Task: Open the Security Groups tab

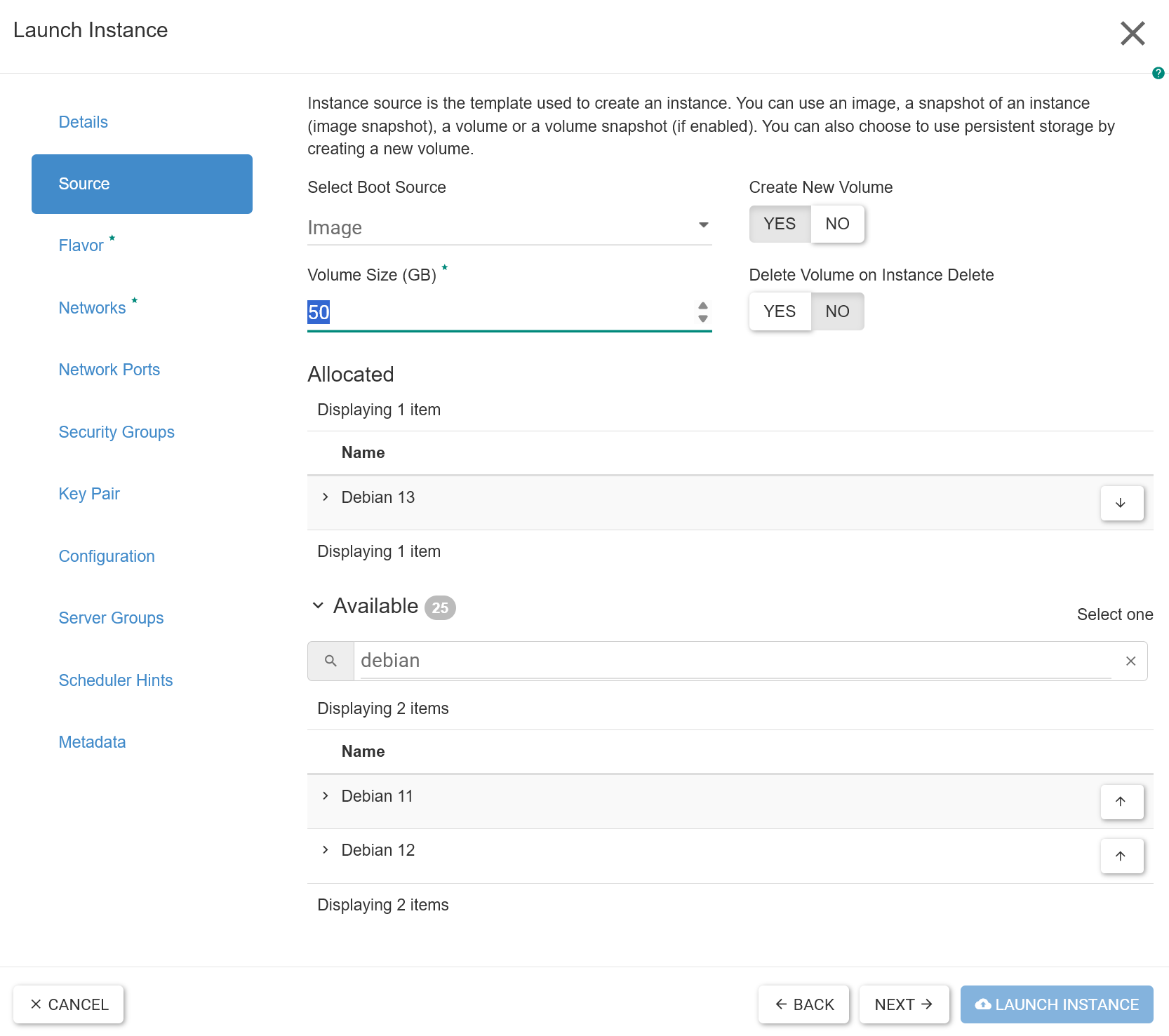Action: point(116,432)
